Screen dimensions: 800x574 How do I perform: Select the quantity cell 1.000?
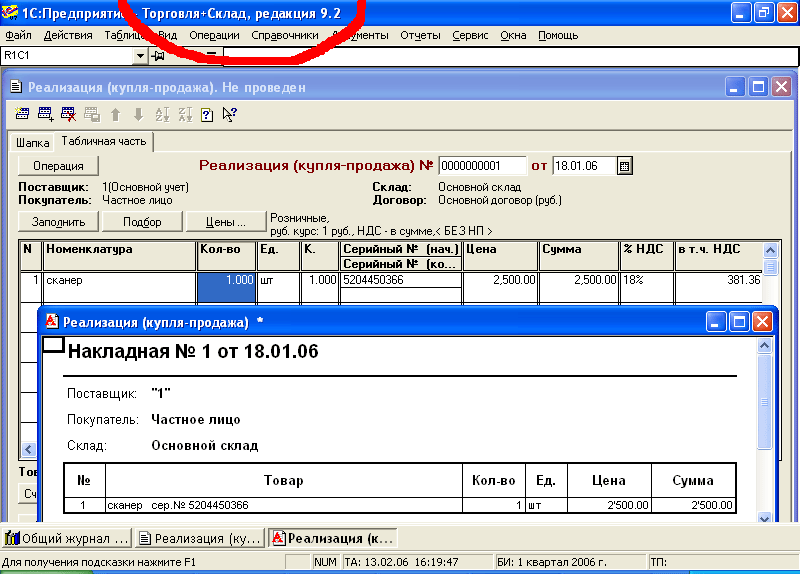226,281
